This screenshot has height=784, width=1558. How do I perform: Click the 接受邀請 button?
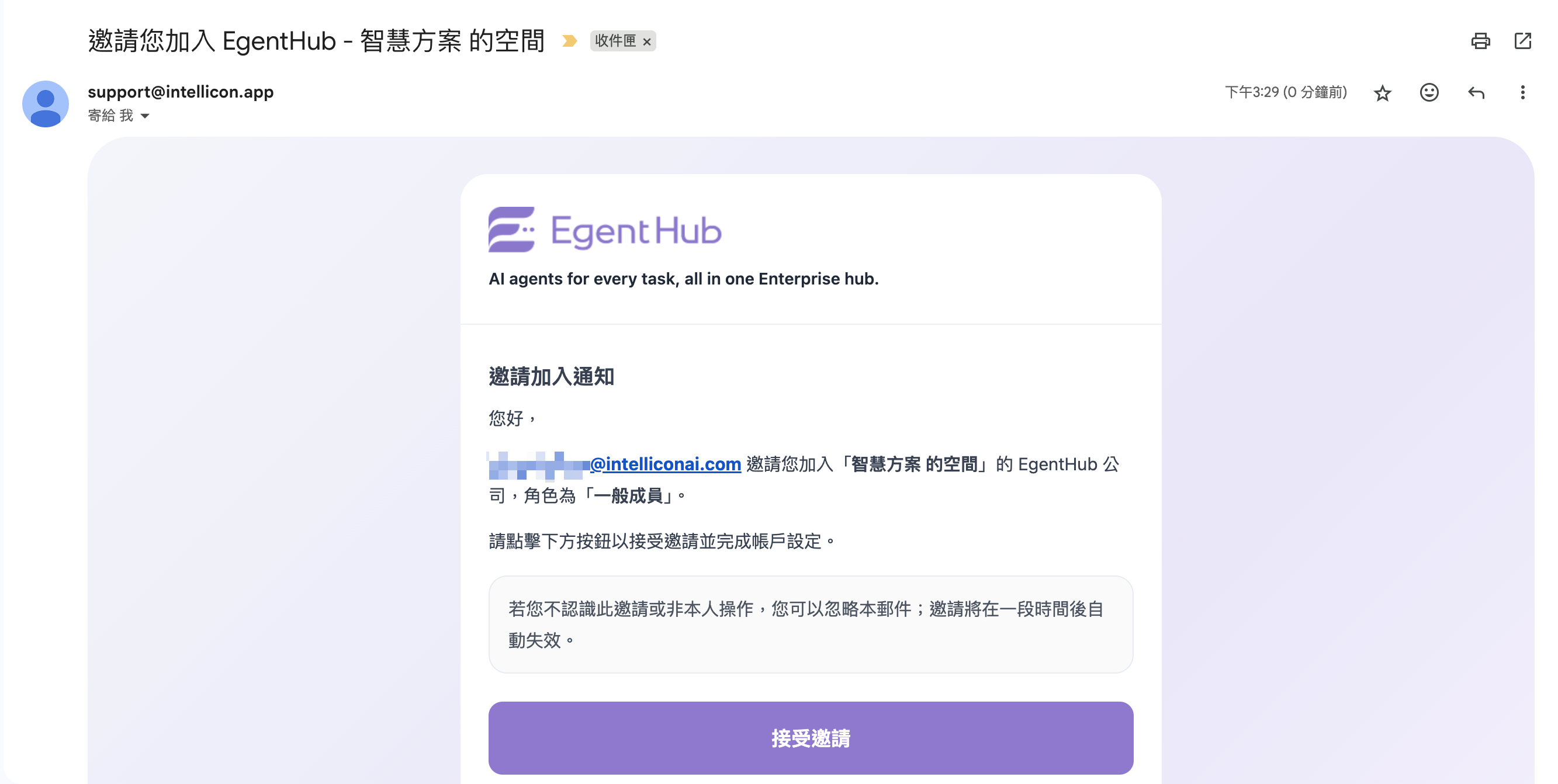811,737
